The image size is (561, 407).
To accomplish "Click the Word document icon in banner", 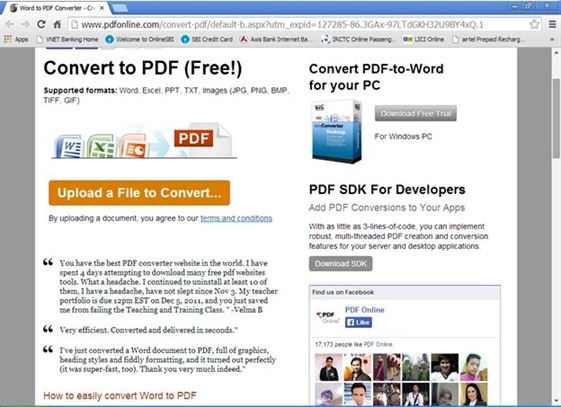I will coord(69,146).
